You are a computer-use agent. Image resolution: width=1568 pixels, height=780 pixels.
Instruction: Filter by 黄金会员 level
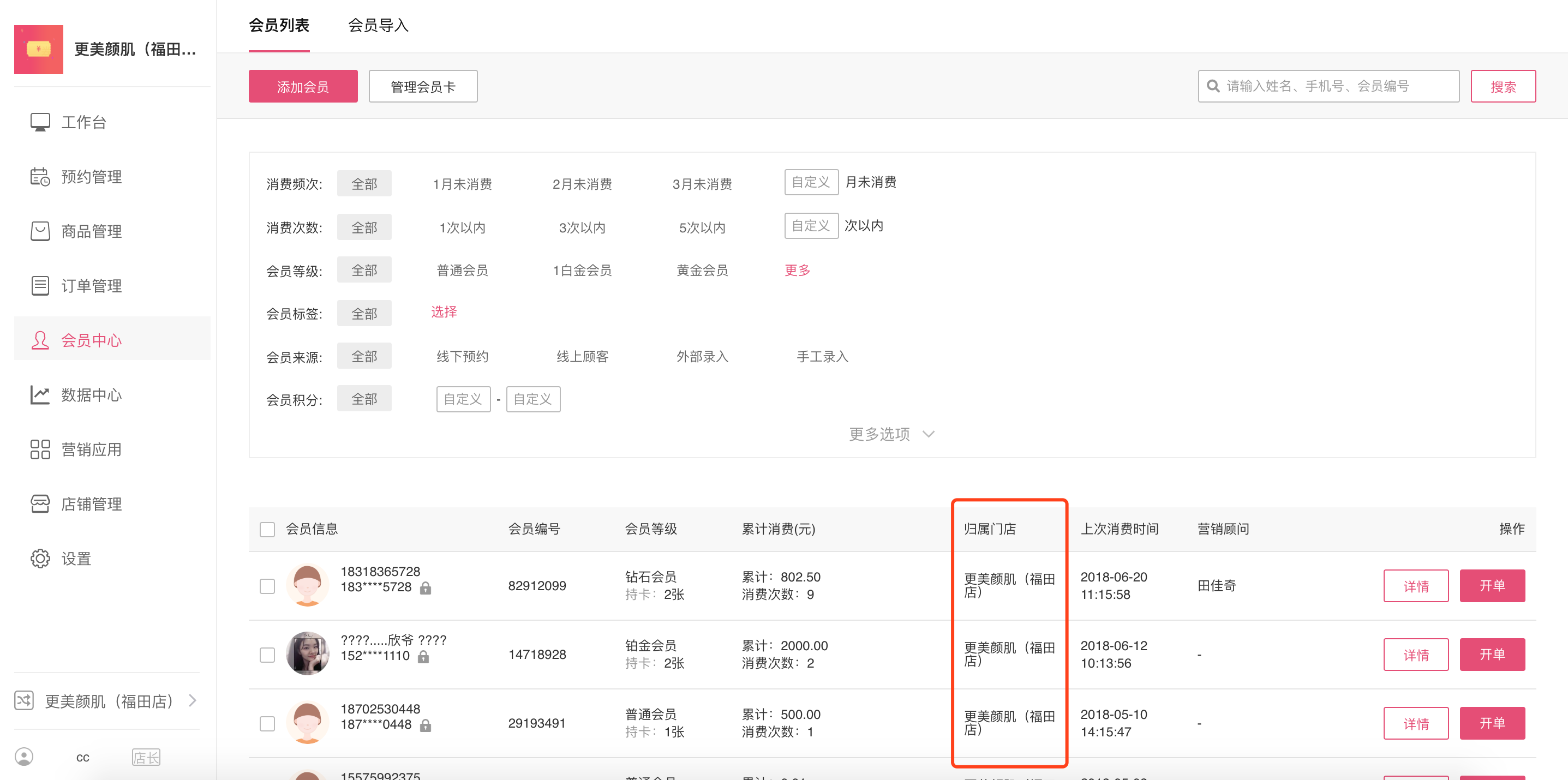702,270
